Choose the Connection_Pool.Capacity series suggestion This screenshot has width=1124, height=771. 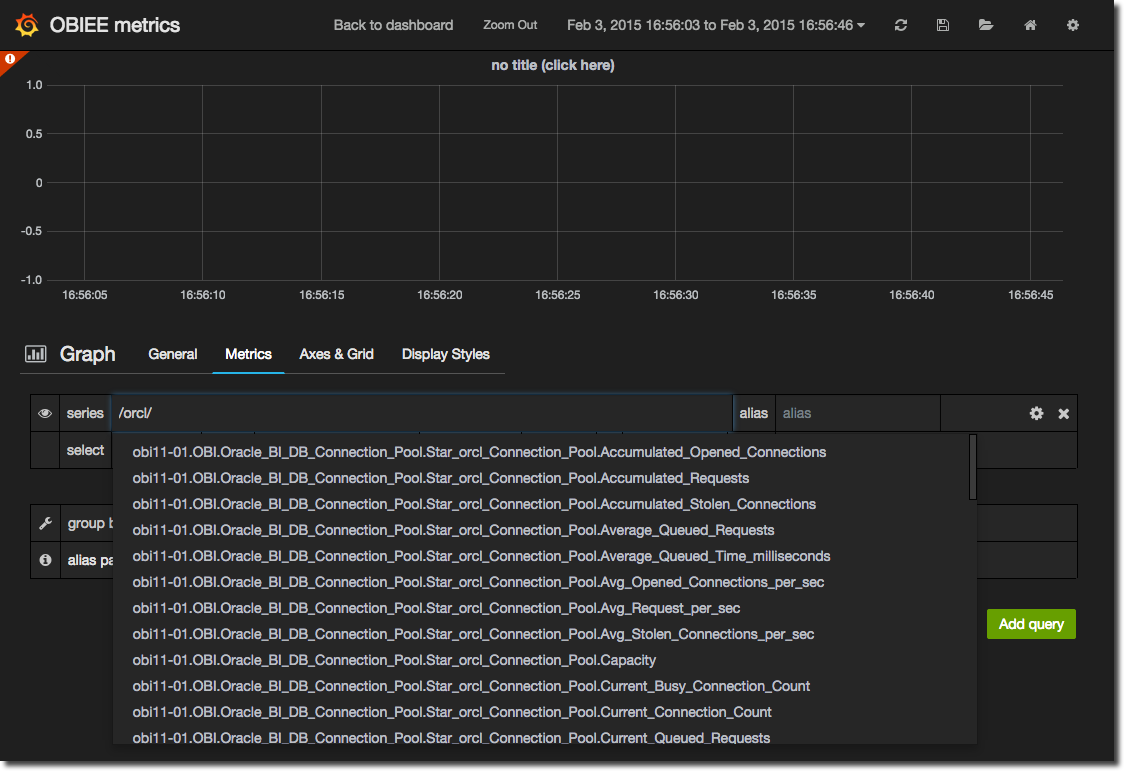click(x=394, y=660)
